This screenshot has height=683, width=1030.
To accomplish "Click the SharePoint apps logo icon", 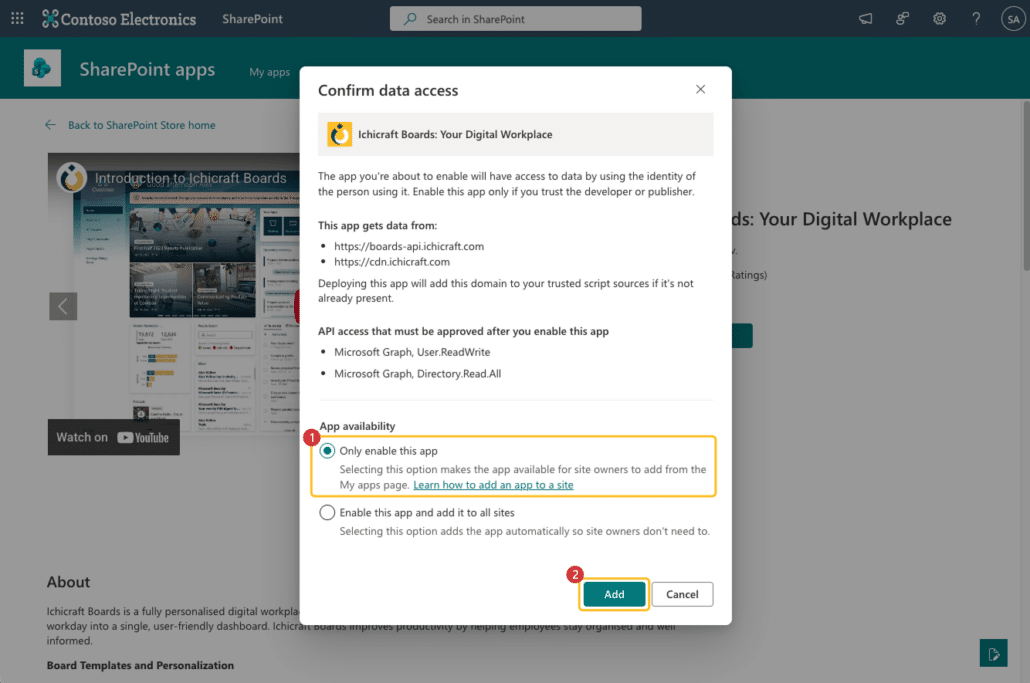I will 43,69.
